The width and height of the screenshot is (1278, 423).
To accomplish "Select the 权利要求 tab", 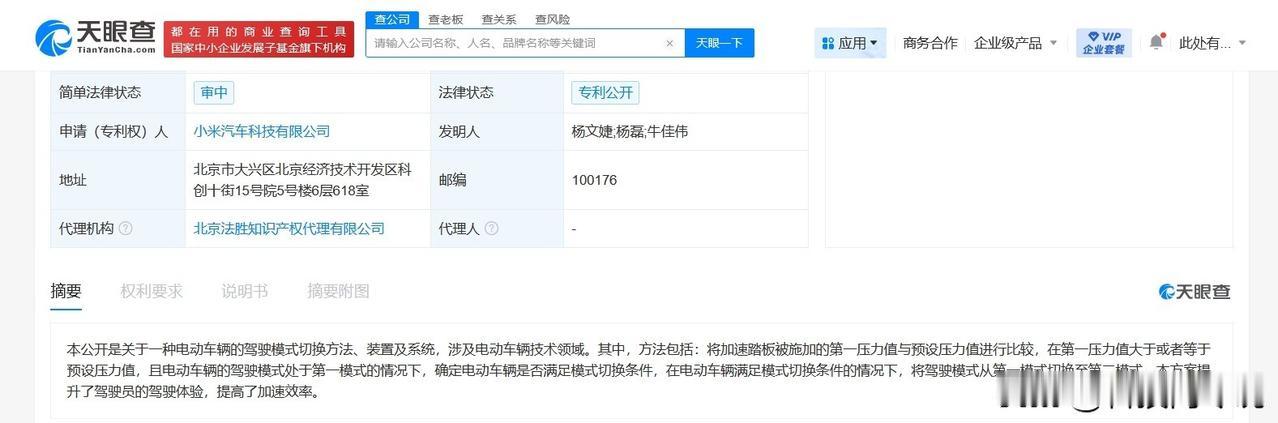I will click(x=152, y=291).
